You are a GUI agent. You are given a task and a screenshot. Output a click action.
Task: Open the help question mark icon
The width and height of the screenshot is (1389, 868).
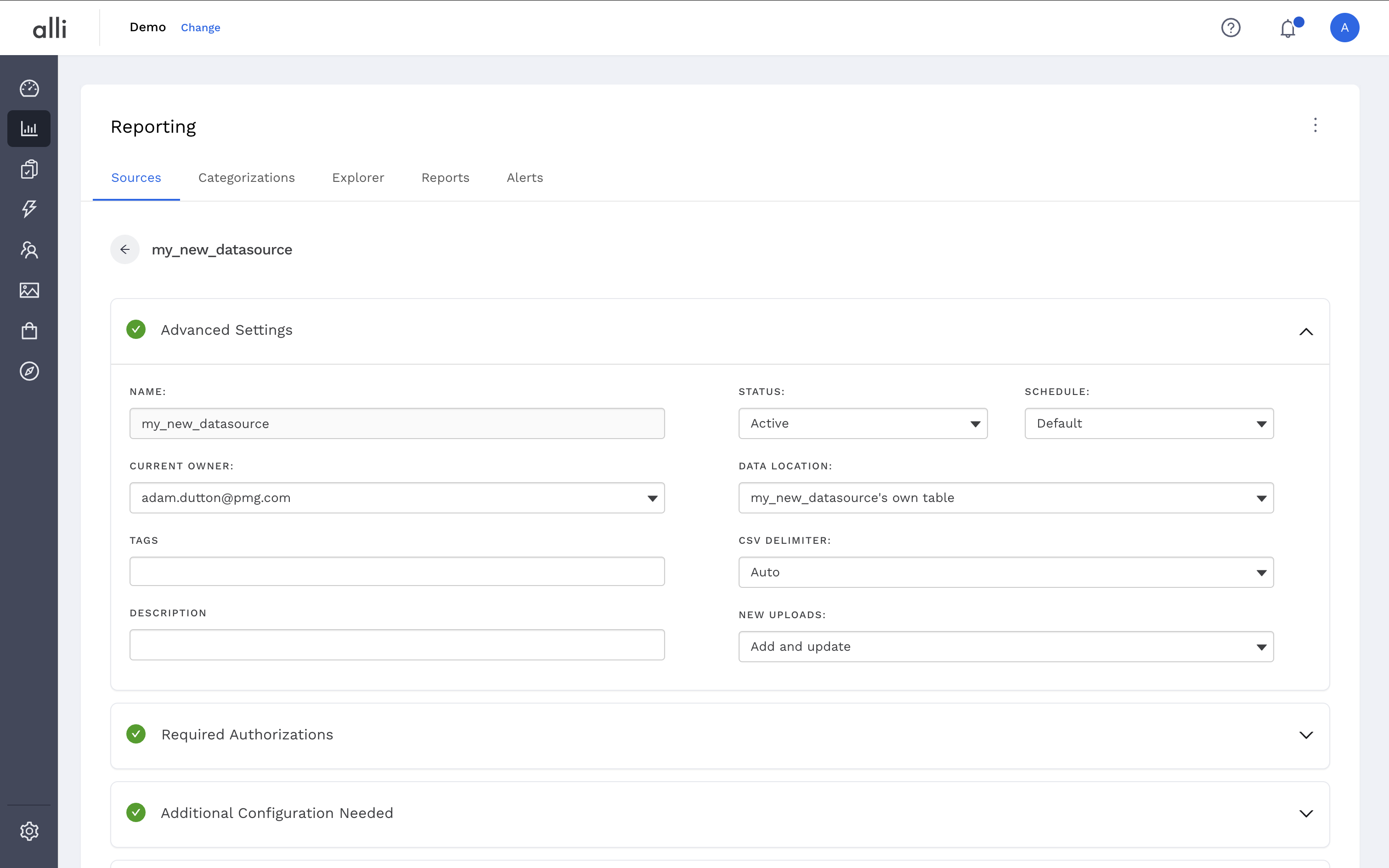click(1231, 28)
